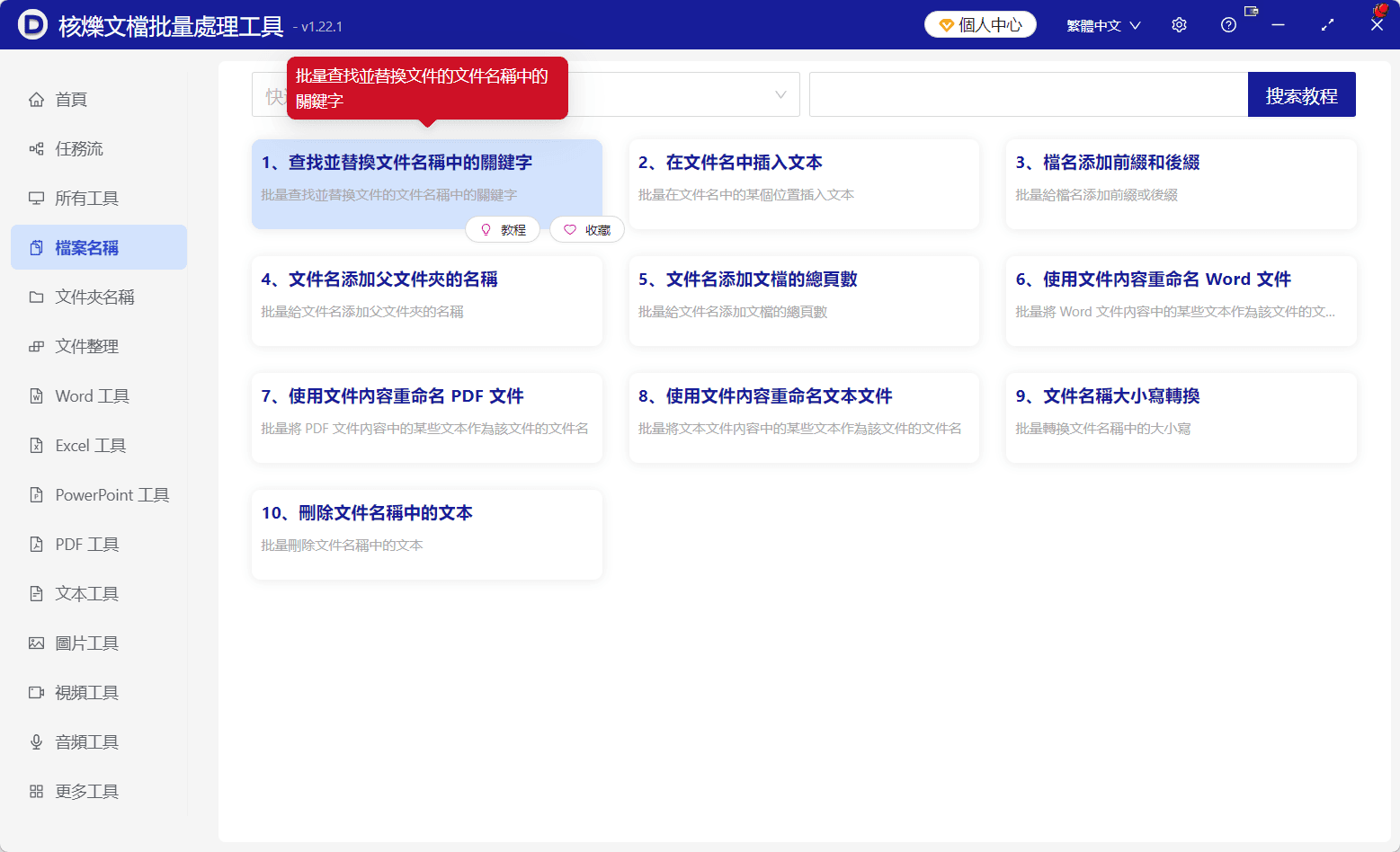Viewport: 1400px width, 852px height.
Task: Open tool 7 使用文件內容重命名 PDF 文件
Action: pyautogui.click(x=427, y=418)
